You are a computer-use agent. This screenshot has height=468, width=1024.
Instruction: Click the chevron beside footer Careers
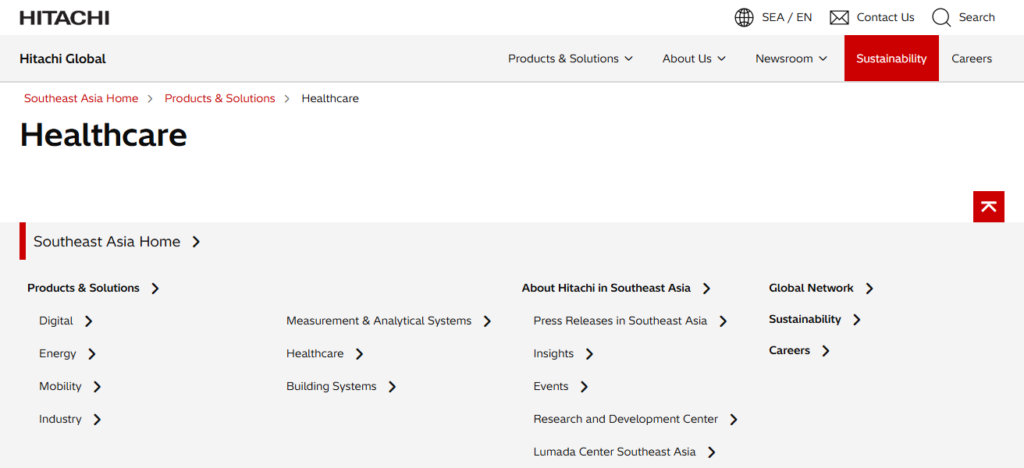825,351
